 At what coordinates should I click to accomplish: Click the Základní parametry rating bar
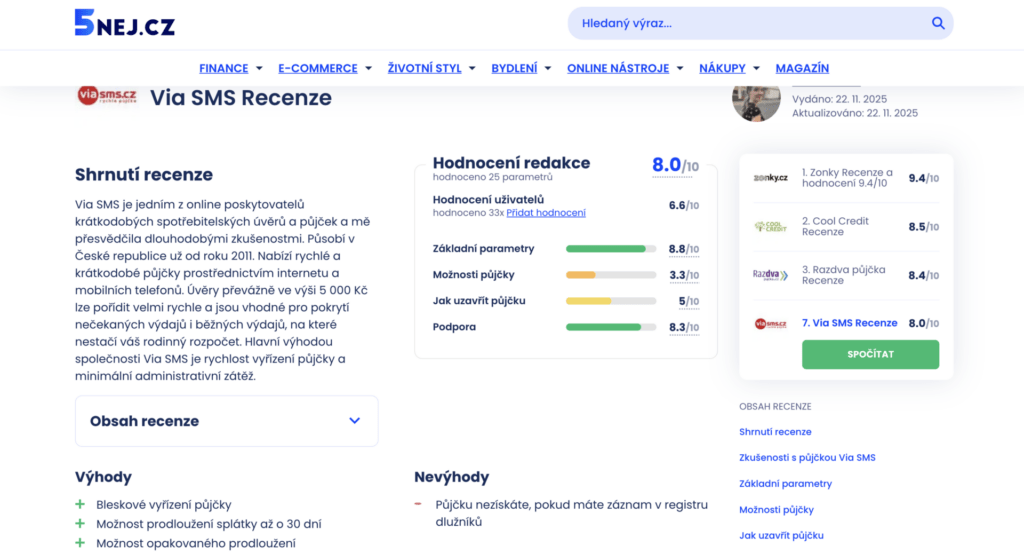[611, 249]
